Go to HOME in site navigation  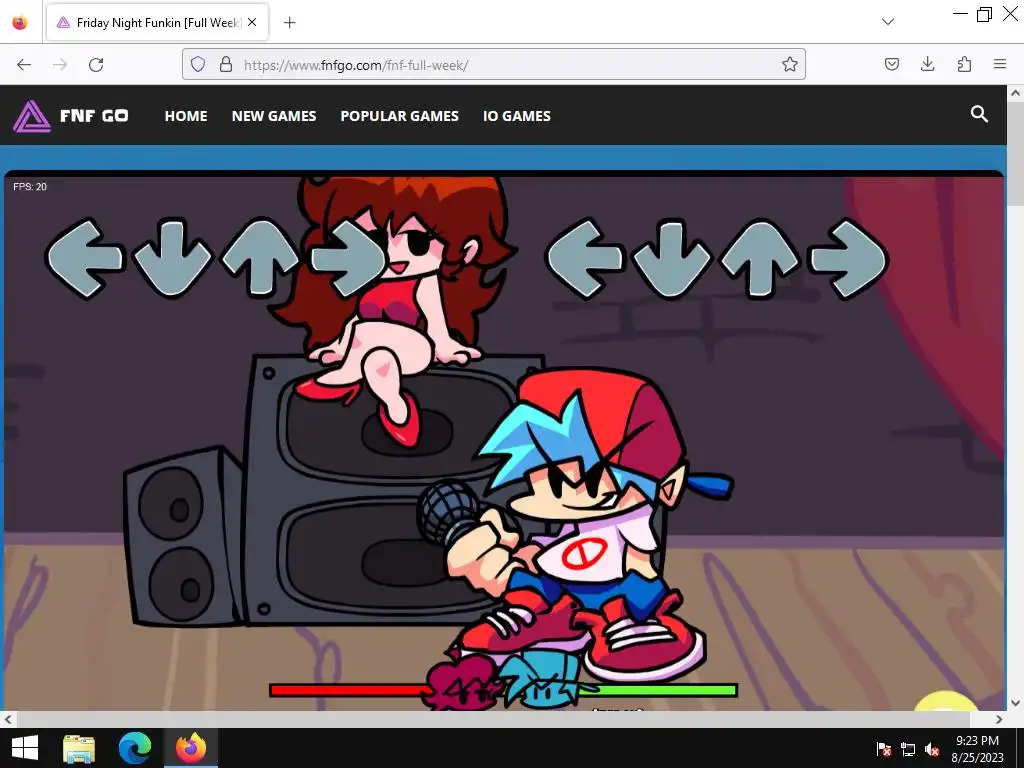(186, 116)
